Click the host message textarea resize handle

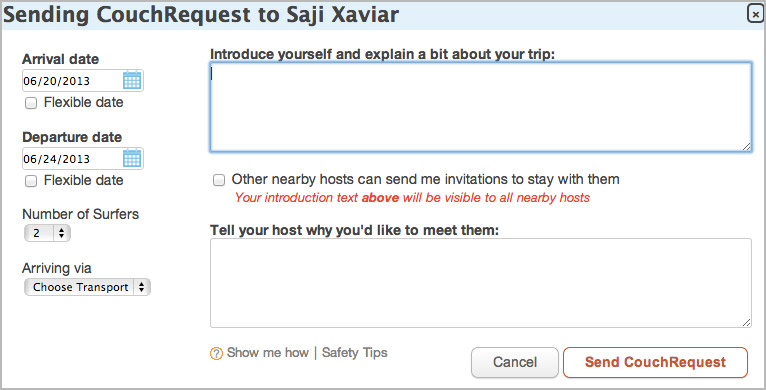747,323
